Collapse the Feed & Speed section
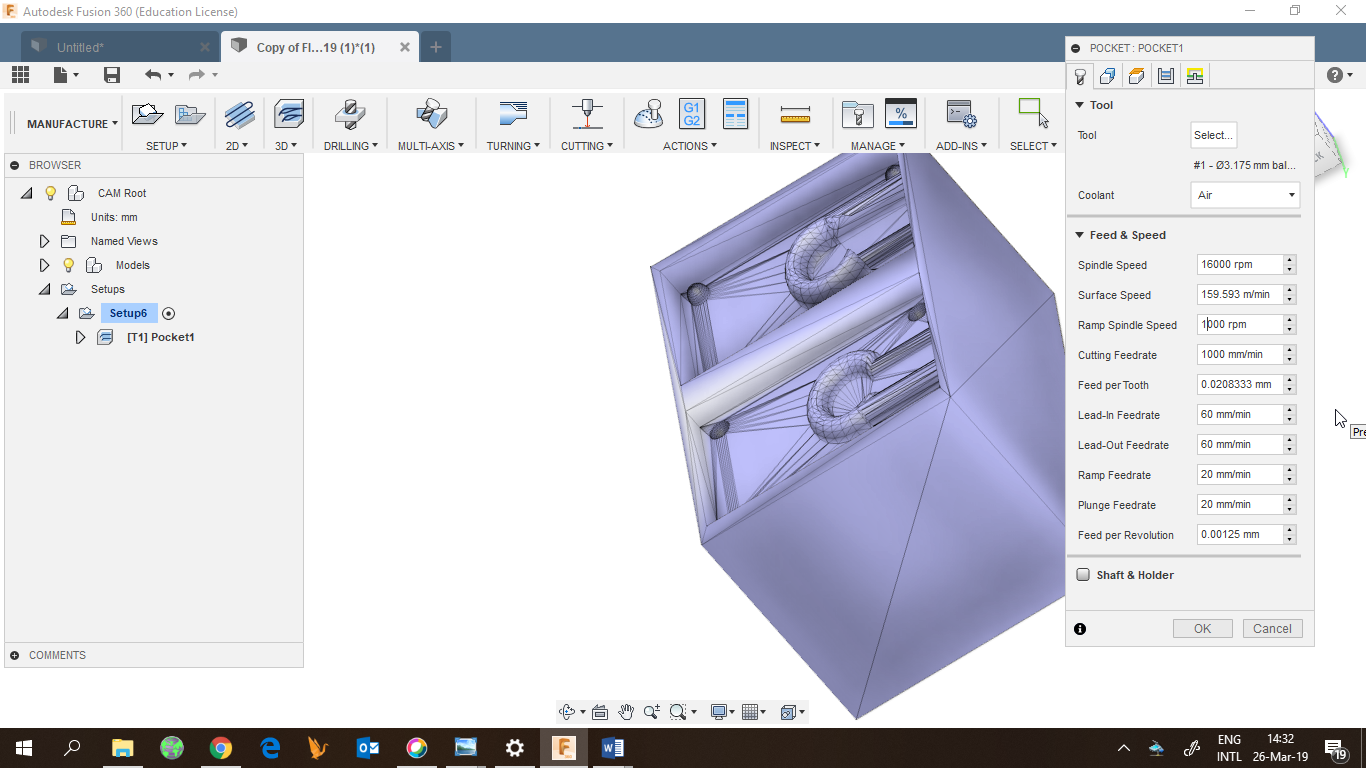Image resolution: width=1366 pixels, height=768 pixels. (x=1080, y=235)
